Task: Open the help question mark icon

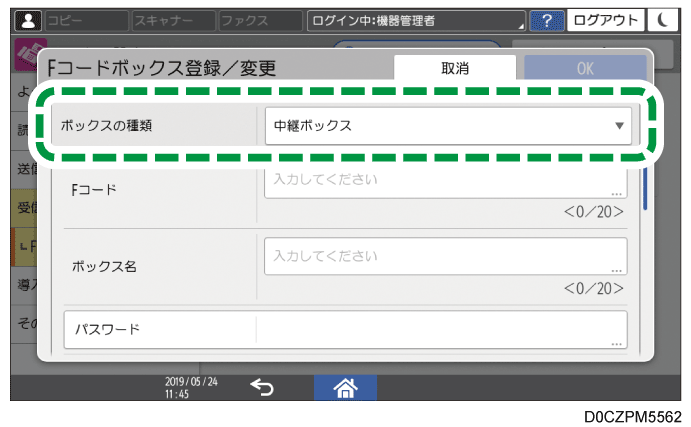Action: pyautogui.click(x=546, y=21)
